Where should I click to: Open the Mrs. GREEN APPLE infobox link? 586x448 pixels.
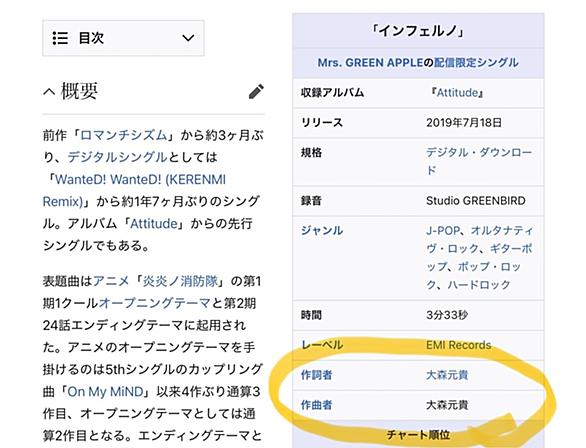370,62
